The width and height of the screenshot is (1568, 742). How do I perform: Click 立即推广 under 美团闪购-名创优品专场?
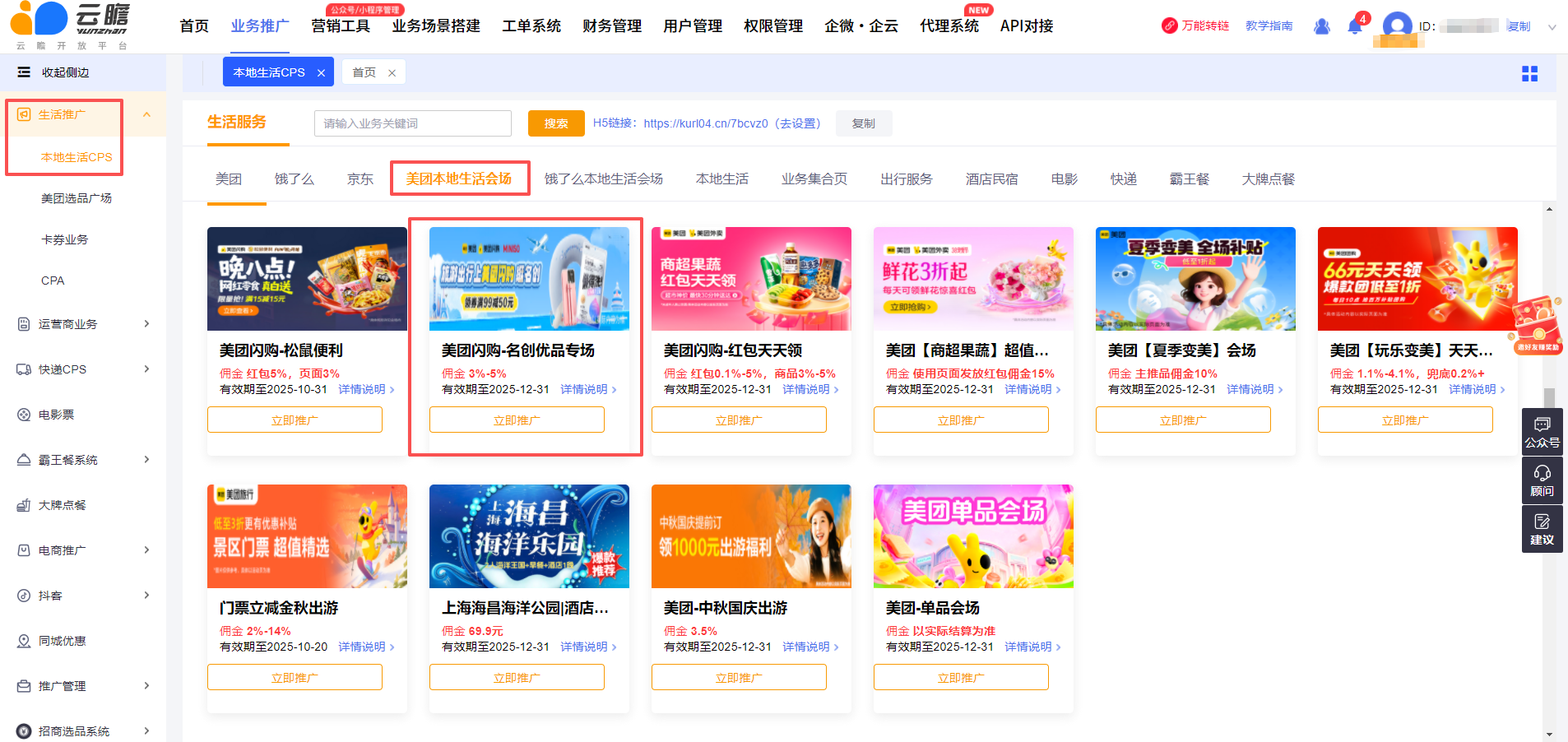[x=517, y=420]
